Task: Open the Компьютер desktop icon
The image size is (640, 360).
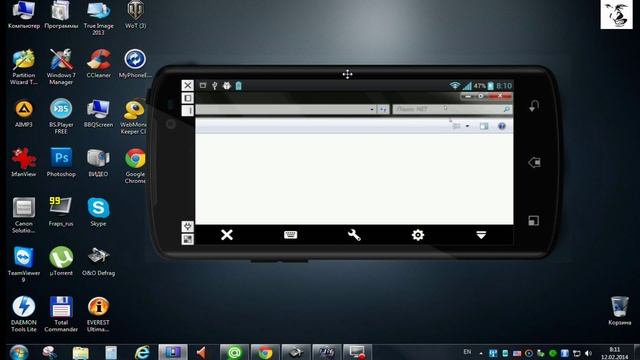Action: [24, 15]
